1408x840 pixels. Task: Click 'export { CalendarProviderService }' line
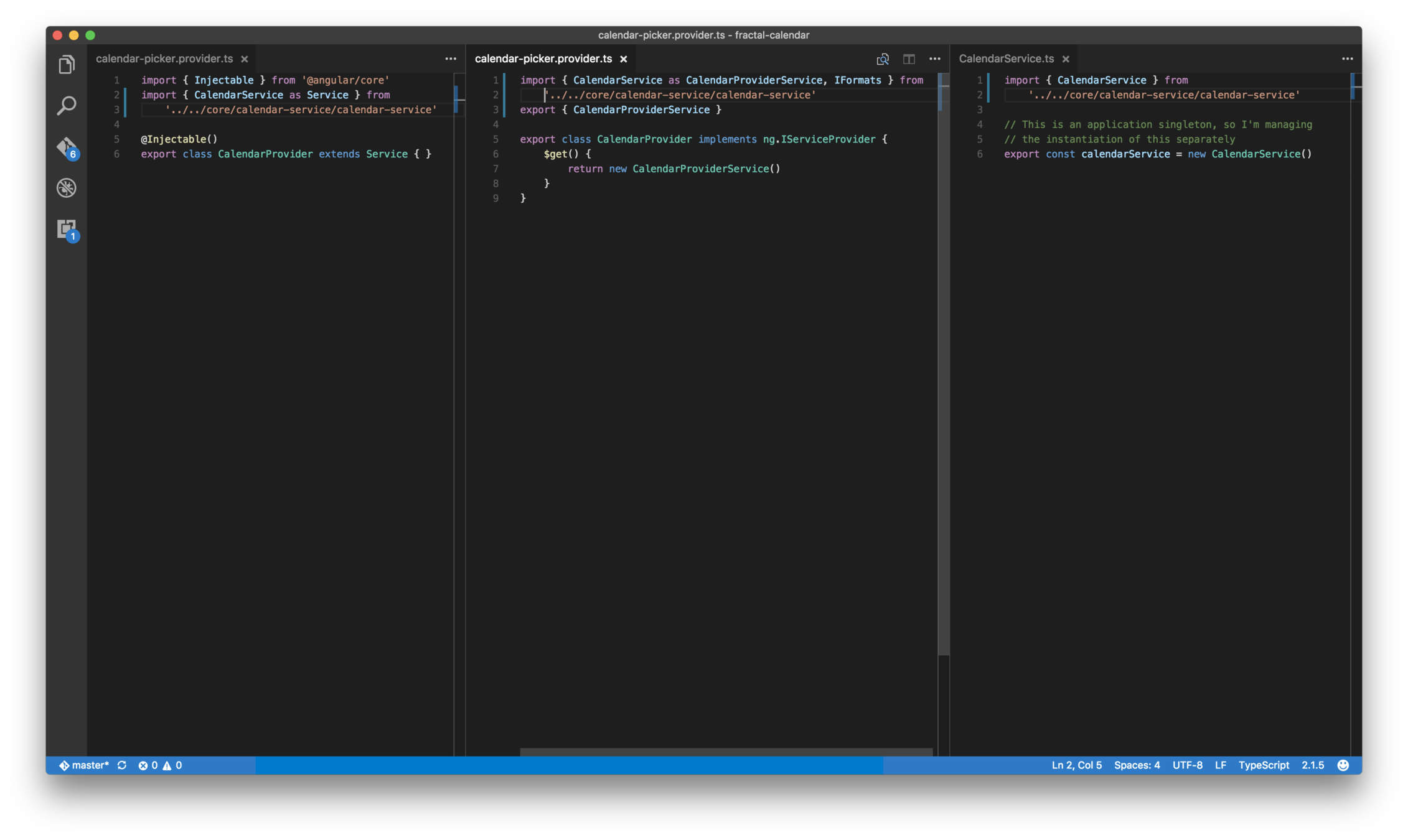point(621,110)
